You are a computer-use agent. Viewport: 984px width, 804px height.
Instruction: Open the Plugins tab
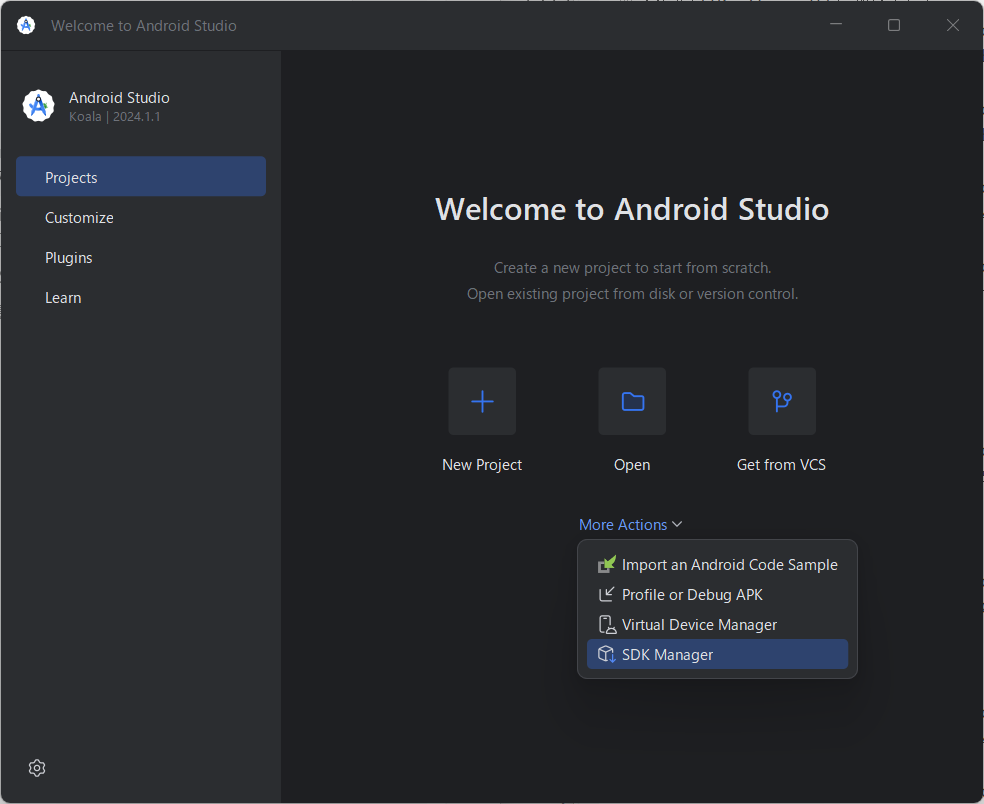(x=68, y=258)
